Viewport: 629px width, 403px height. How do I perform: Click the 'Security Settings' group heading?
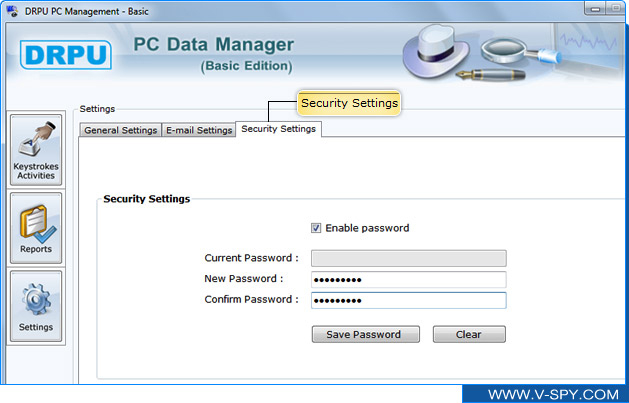pos(146,199)
